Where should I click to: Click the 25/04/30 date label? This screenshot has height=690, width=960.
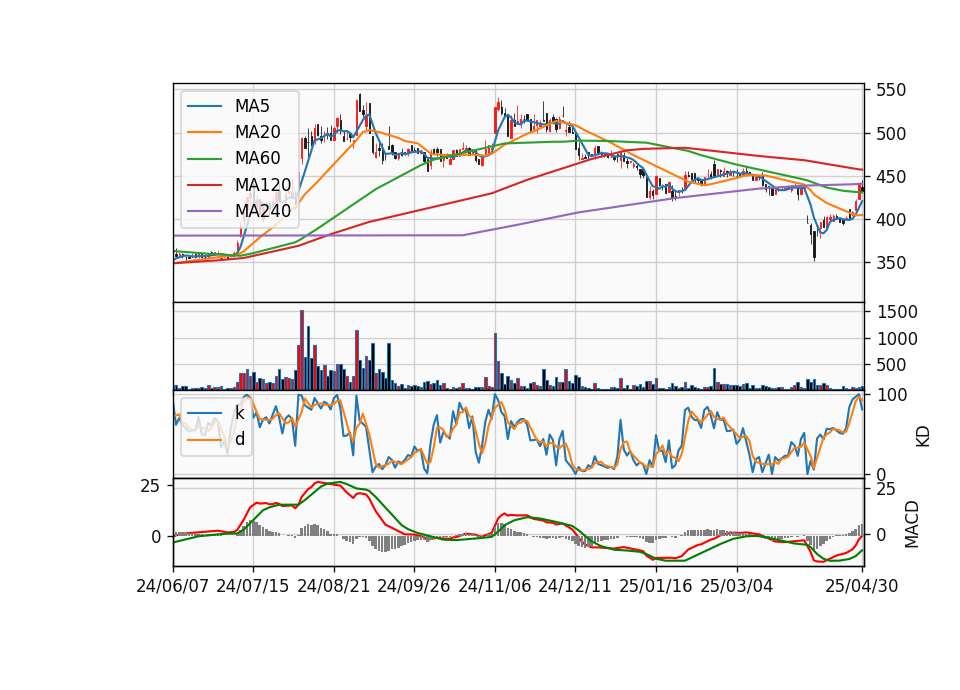pos(862,587)
